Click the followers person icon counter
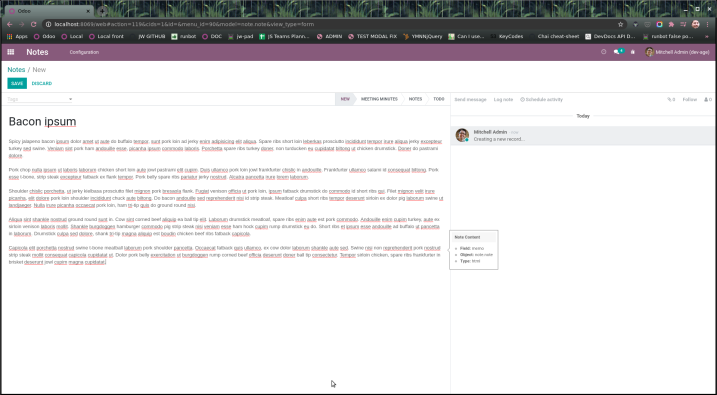 tap(708, 100)
